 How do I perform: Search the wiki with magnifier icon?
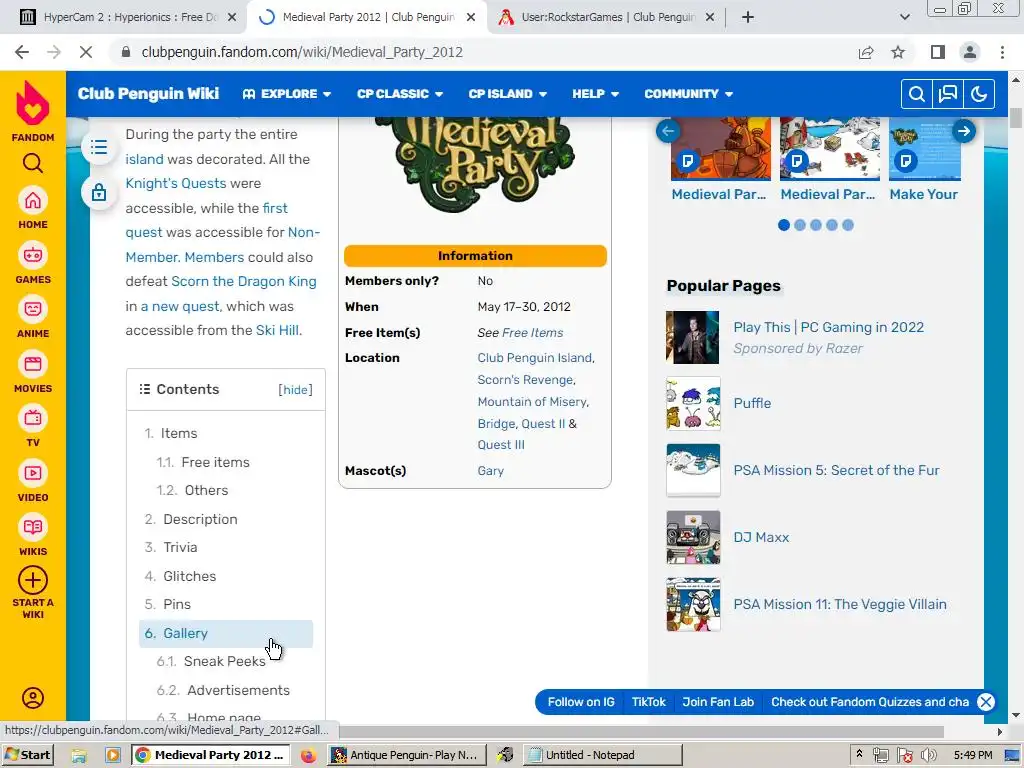[916, 94]
